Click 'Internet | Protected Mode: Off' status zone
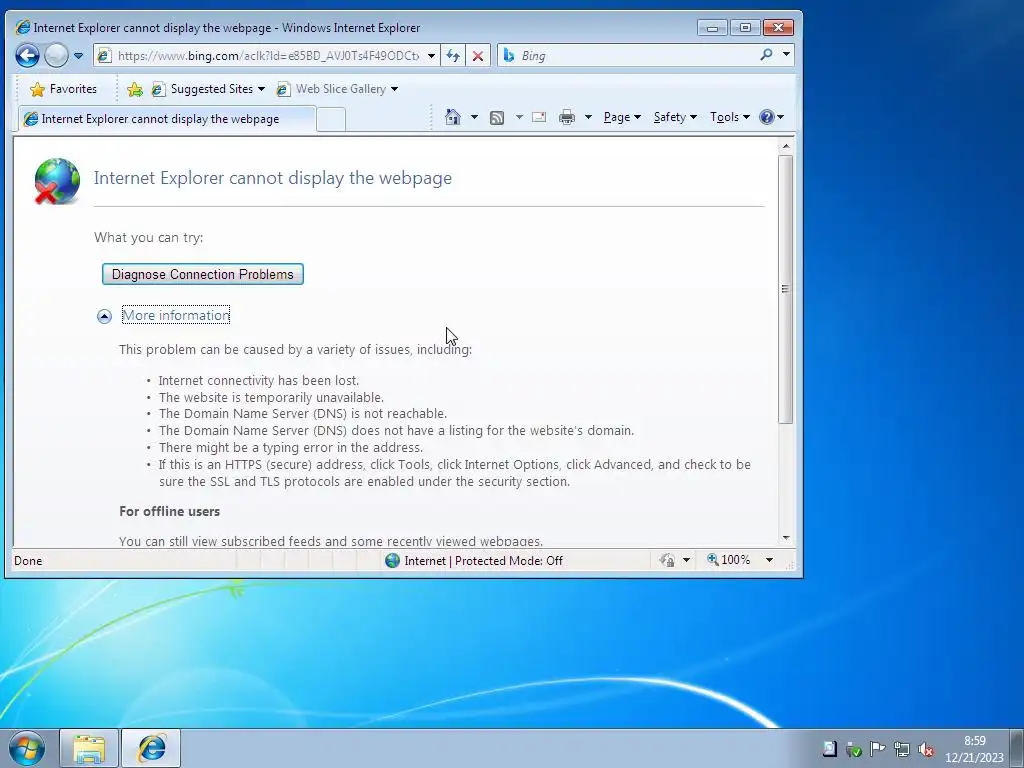 click(474, 560)
